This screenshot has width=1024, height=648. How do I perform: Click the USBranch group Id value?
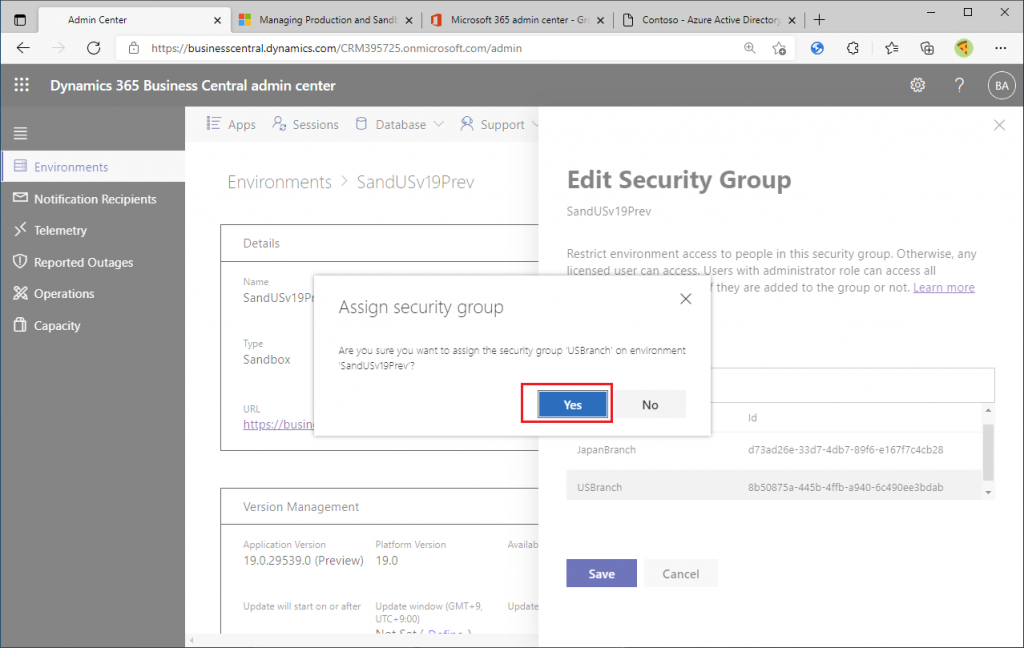click(845, 487)
